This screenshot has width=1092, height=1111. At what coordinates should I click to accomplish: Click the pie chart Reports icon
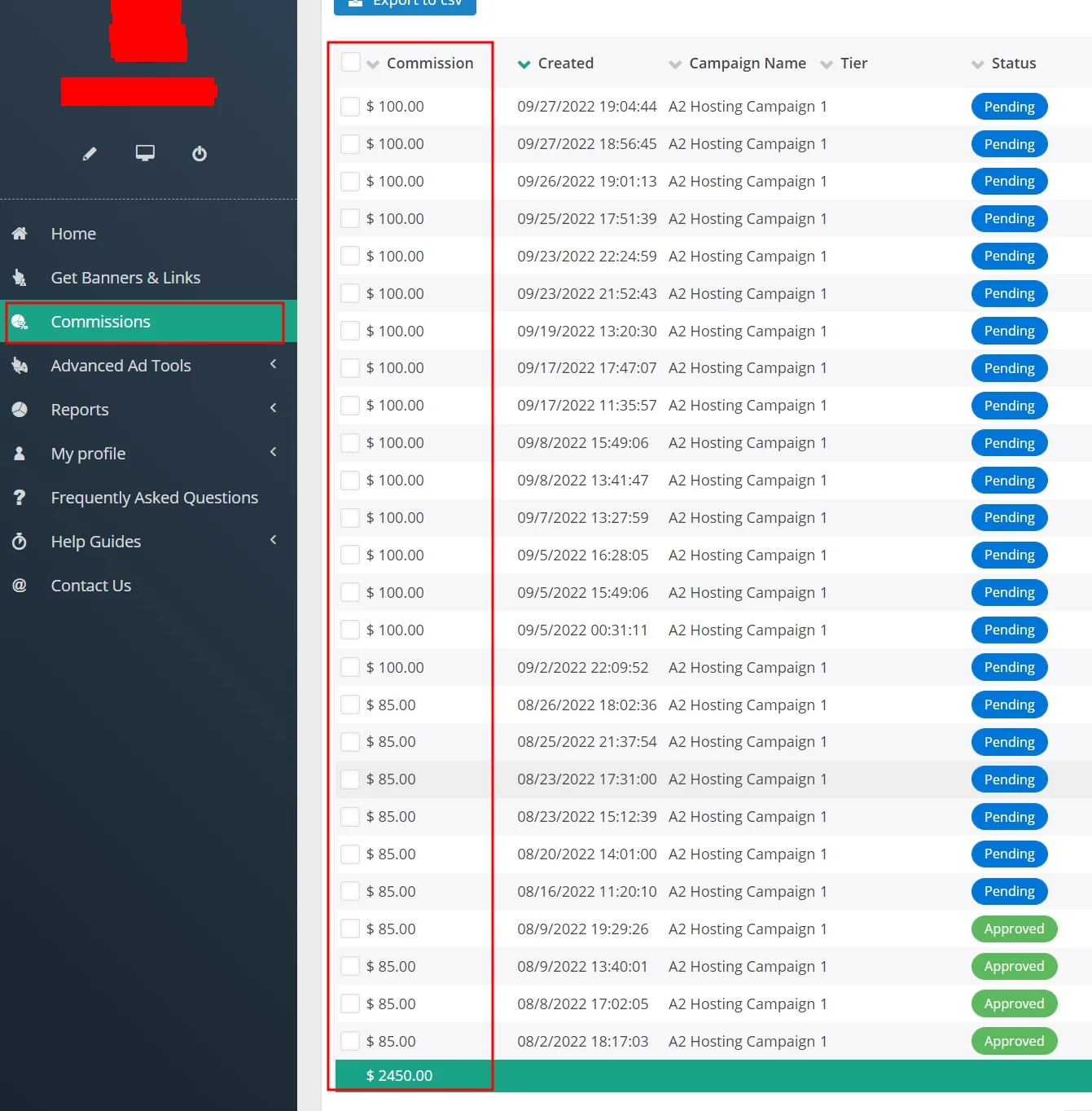(20, 410)
